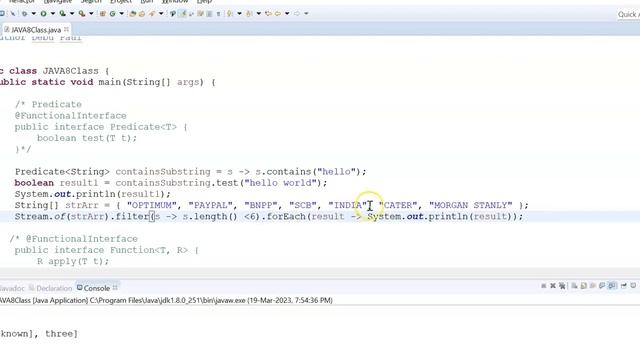The image size is (640, 360).
Task: Expand the External Tools dropdown arrow
Action: coord(91,13)
